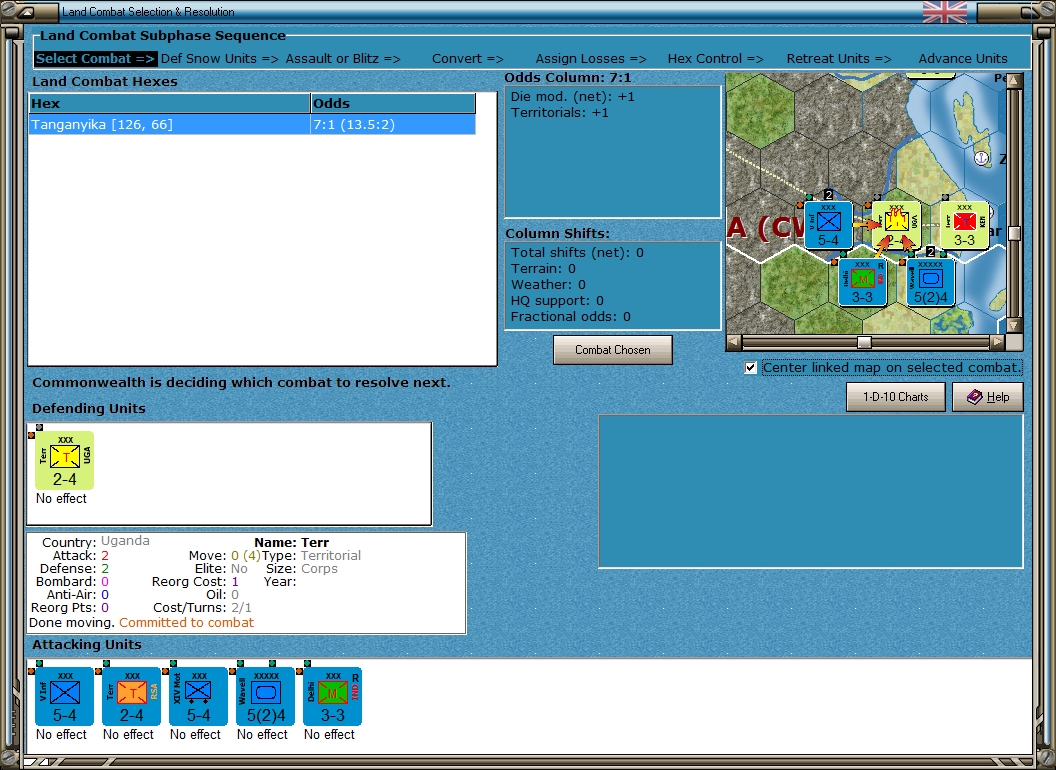This screenshot has width=1056, height=770.
Task: Click the stack count 2 marker above Wavell
Action: [x=930, y=252]
